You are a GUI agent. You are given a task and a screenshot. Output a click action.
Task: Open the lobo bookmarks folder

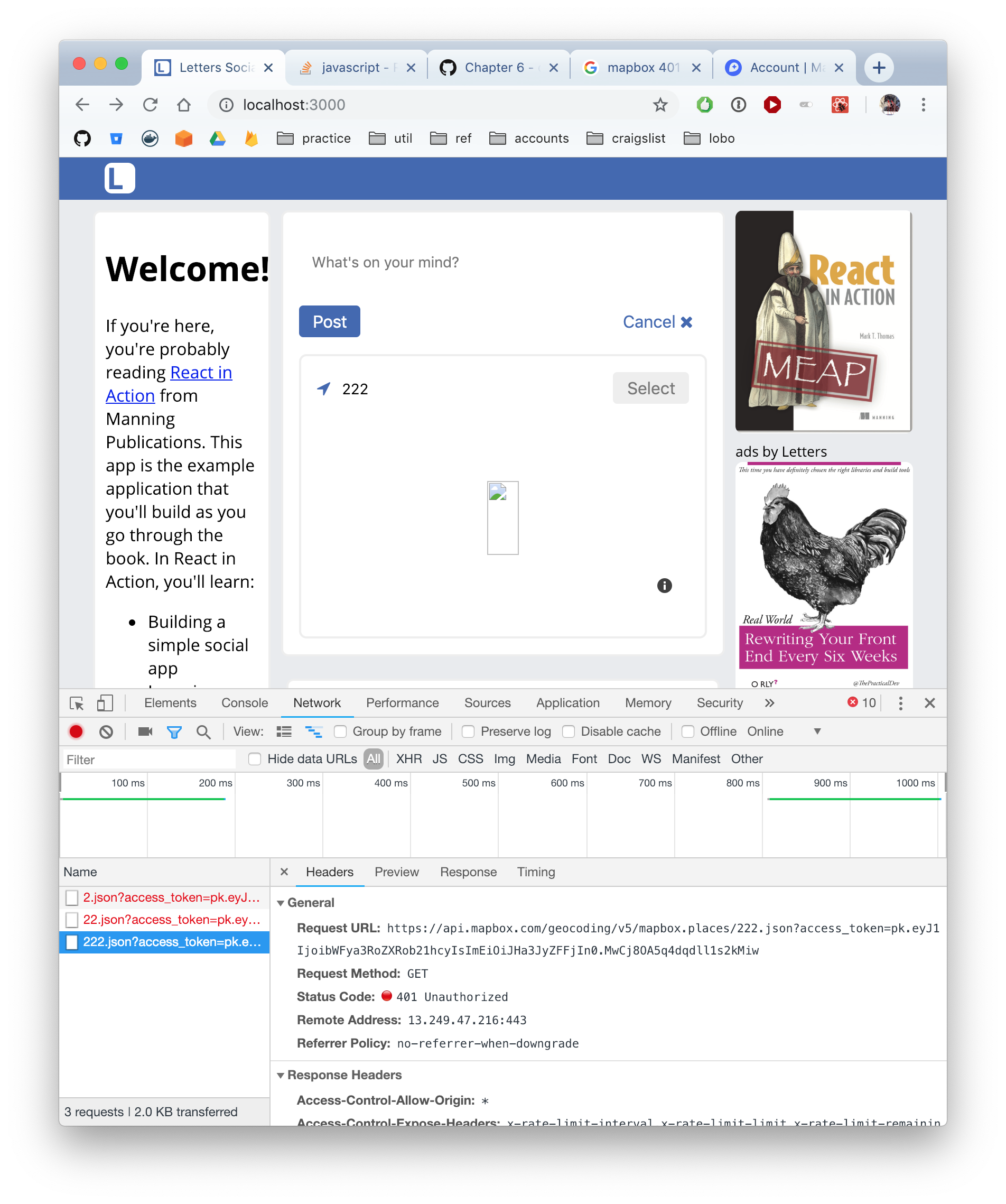point(709,139)
